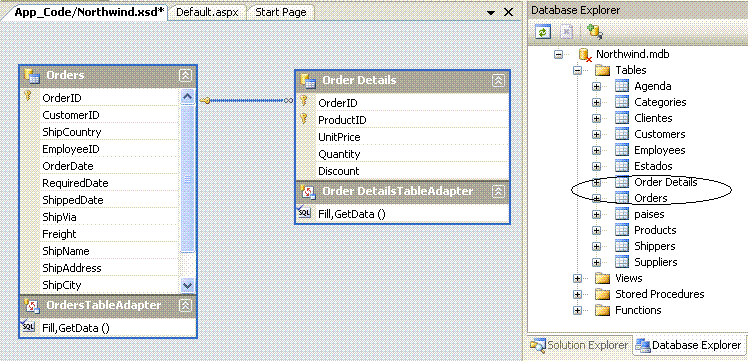Image resolution: width=748 pixels, height=361 pixels.
Task: Collapse the Orders DataTable columns section
Action: [x=185, y=75]
